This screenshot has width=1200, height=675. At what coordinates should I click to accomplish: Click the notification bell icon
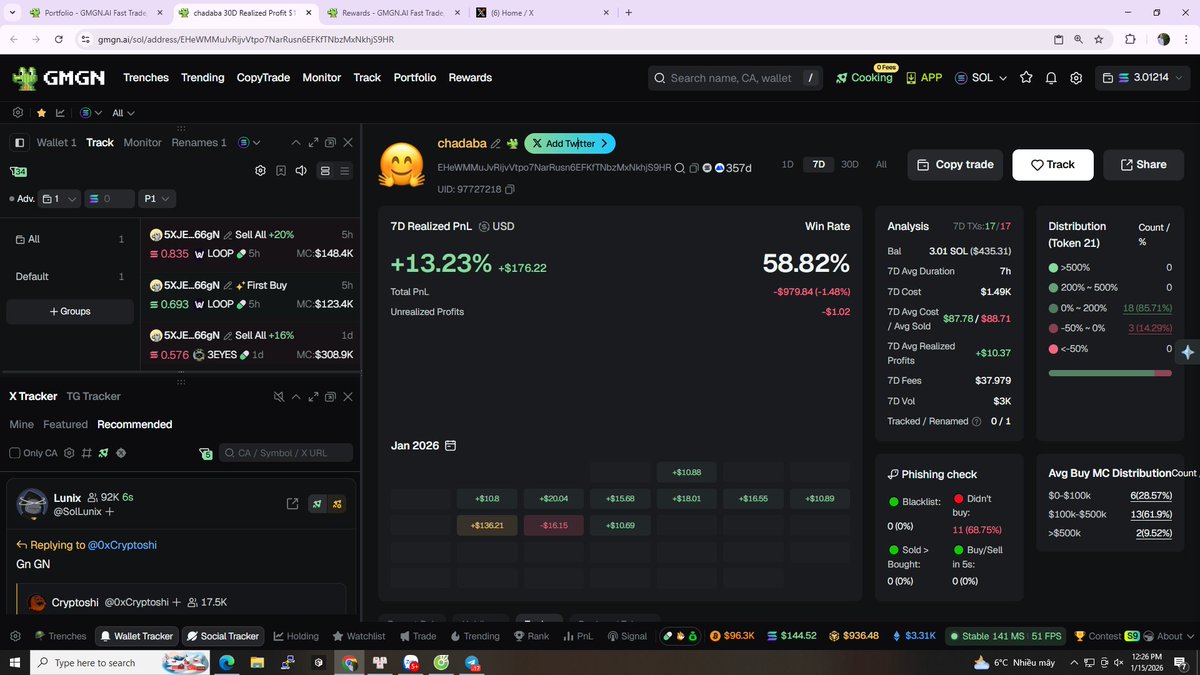[1051, 78]
